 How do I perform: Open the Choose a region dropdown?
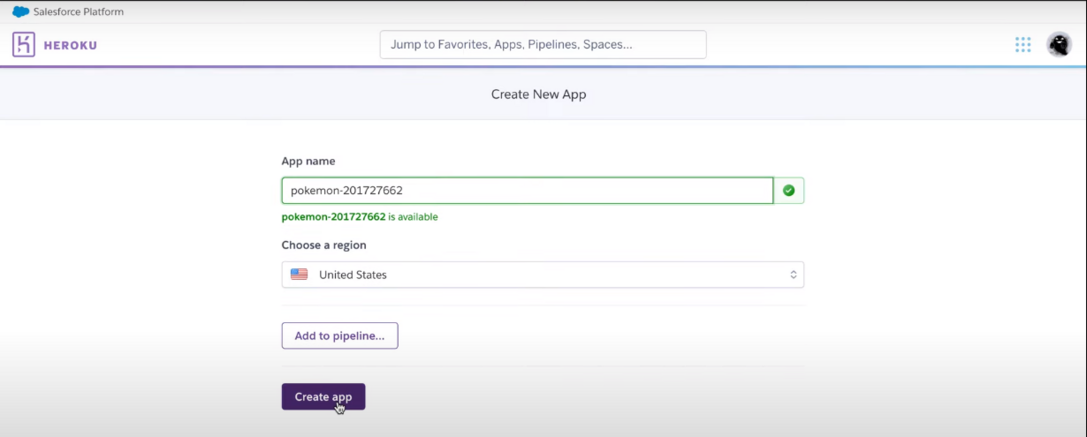(543, 275)
